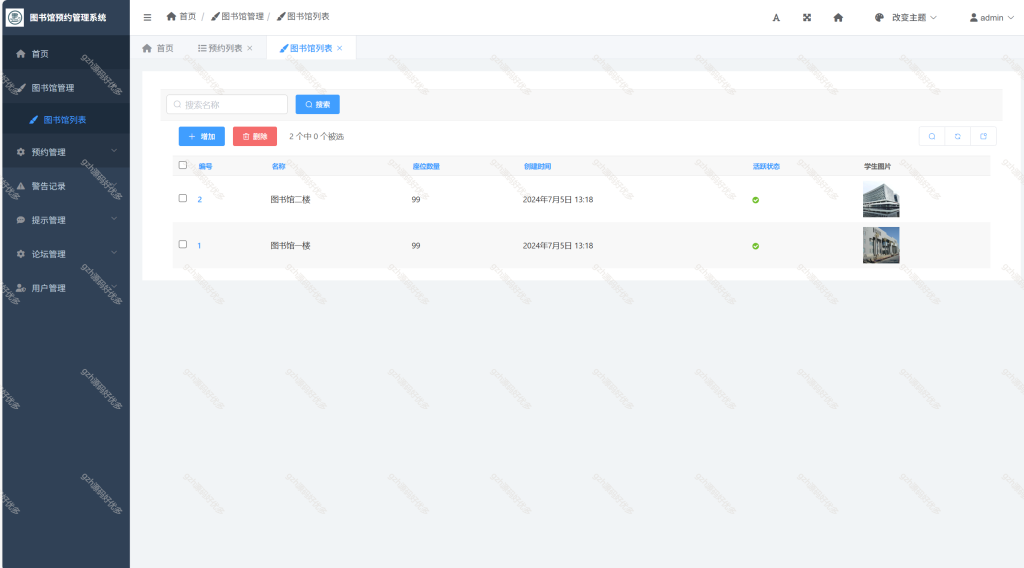This screenshot has width=1024, height=568.
Task: Click the palette icon beside 改变主题
Action: pyautogui.click(x=879, y=18)
